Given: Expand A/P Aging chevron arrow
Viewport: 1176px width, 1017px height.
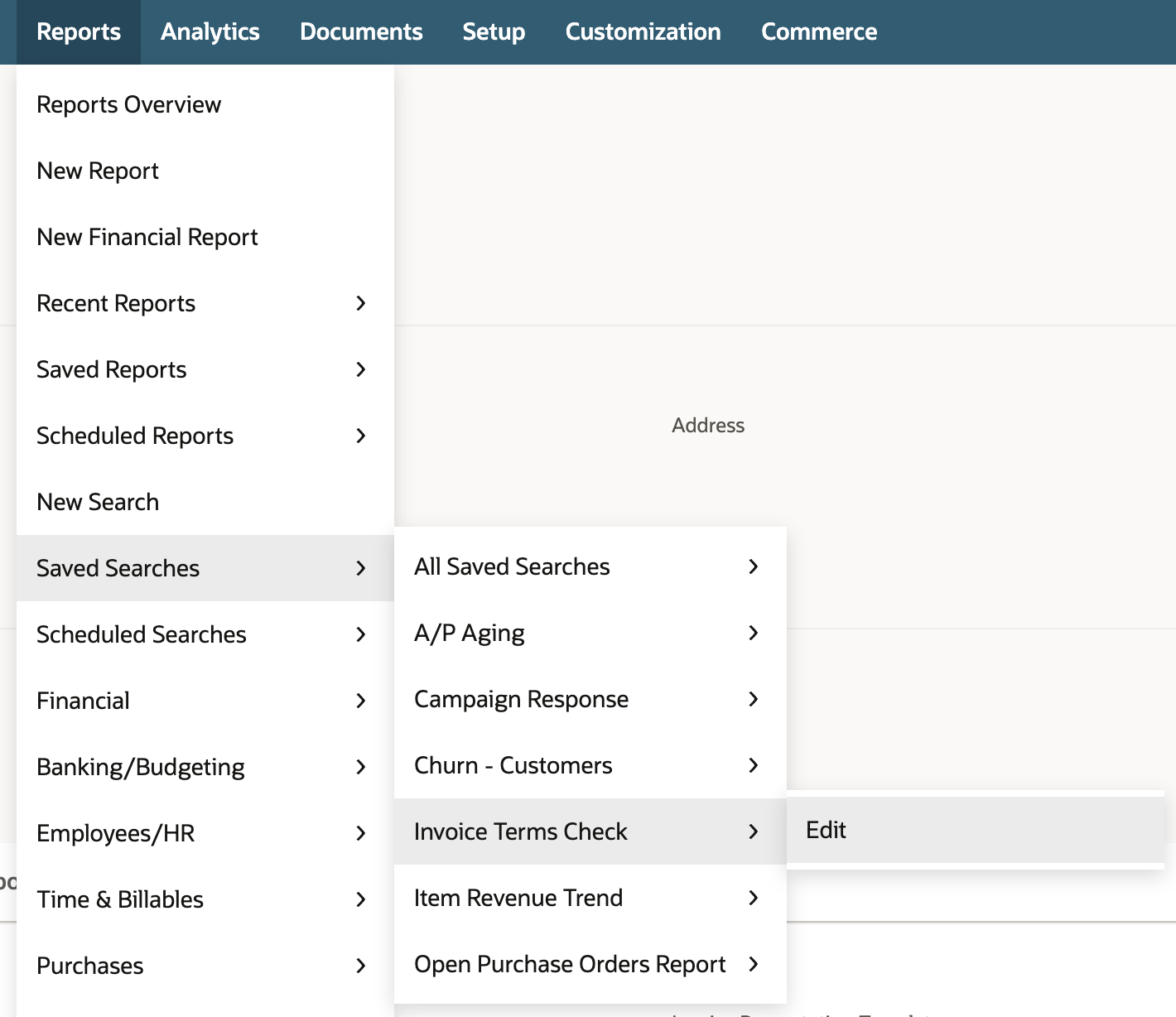Looking at the screenshot, I should point(754,633).
